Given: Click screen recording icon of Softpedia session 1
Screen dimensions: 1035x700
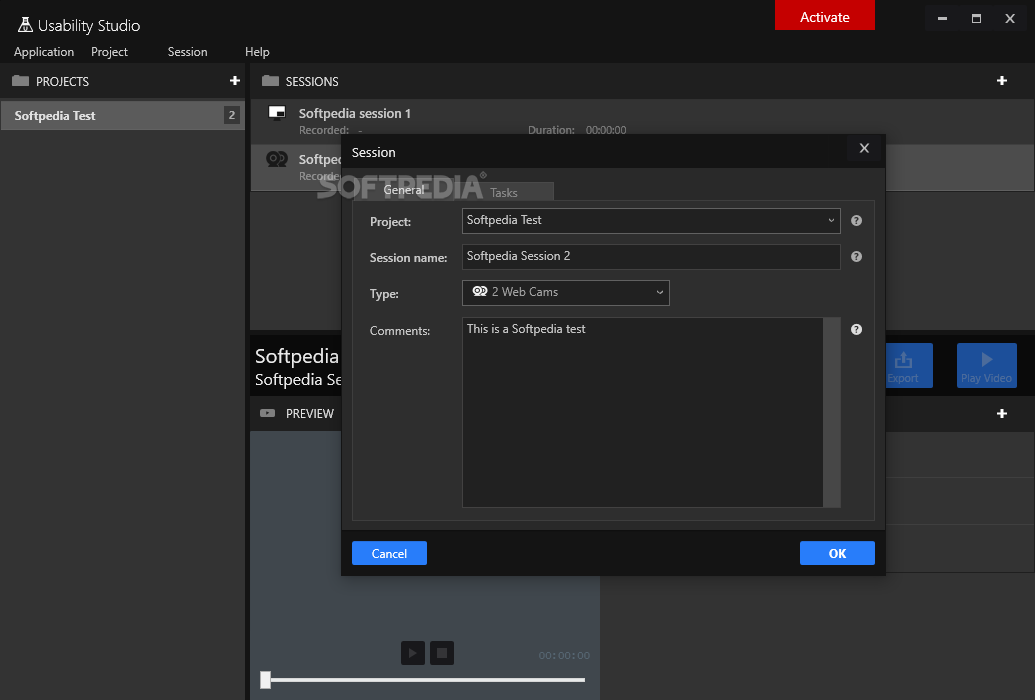Looking at the screenshot, I should tap(277, 113).
